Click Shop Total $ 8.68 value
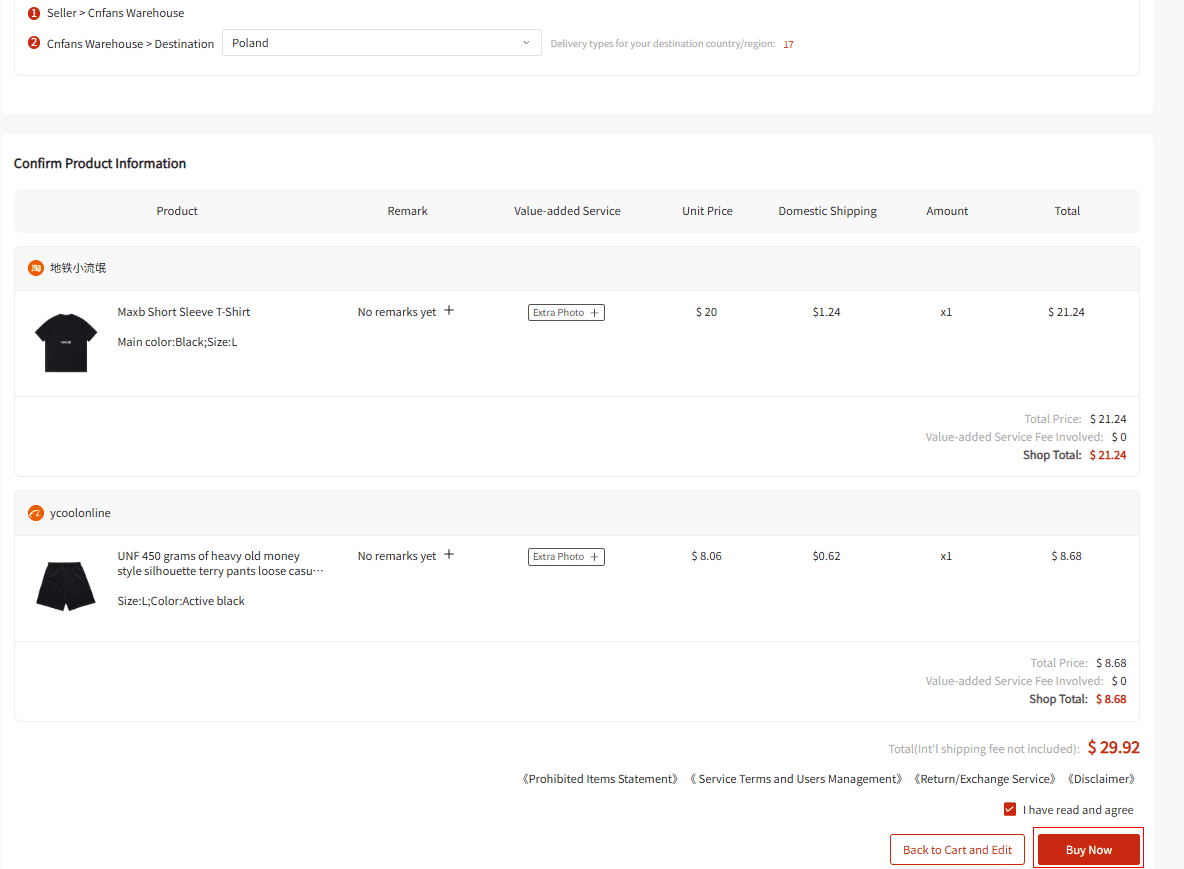This screenshot has height=869, width=1184. tap(1111, 699)
